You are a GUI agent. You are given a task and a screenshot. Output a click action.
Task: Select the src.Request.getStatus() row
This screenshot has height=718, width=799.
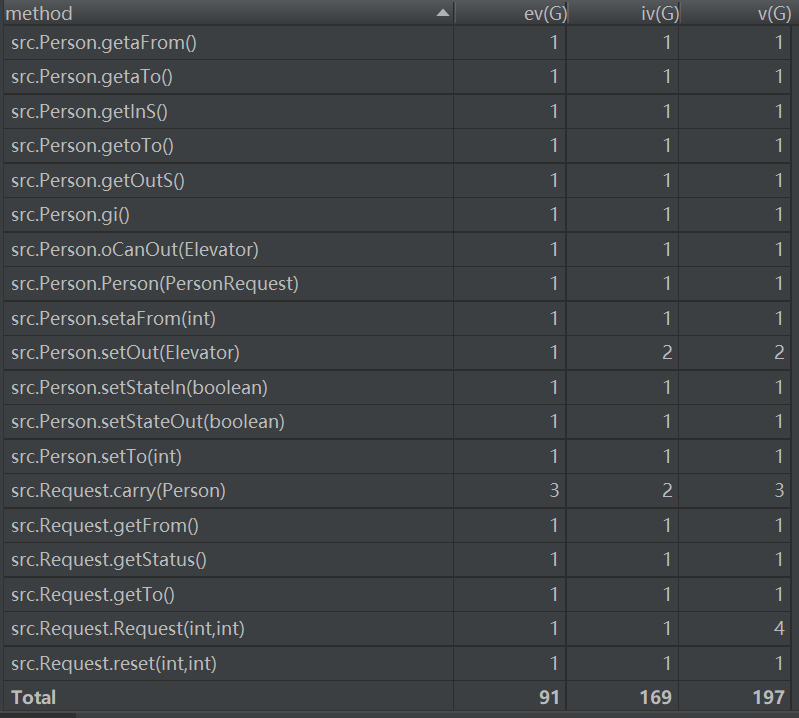click(x=397, y=560)
